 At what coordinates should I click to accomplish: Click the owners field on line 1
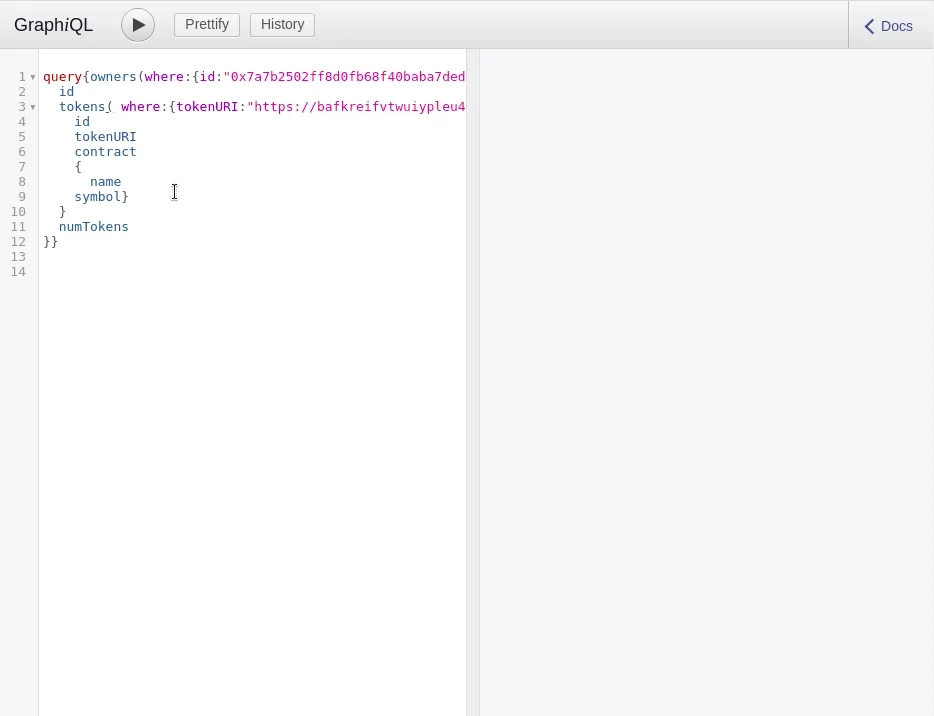[x=113, y=77]
